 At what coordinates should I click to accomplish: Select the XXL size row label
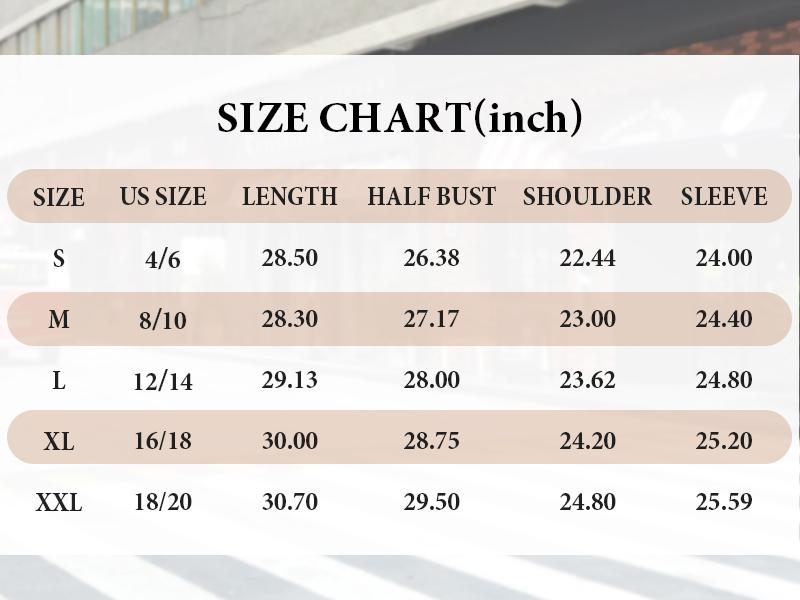click(x=59, y=503)
